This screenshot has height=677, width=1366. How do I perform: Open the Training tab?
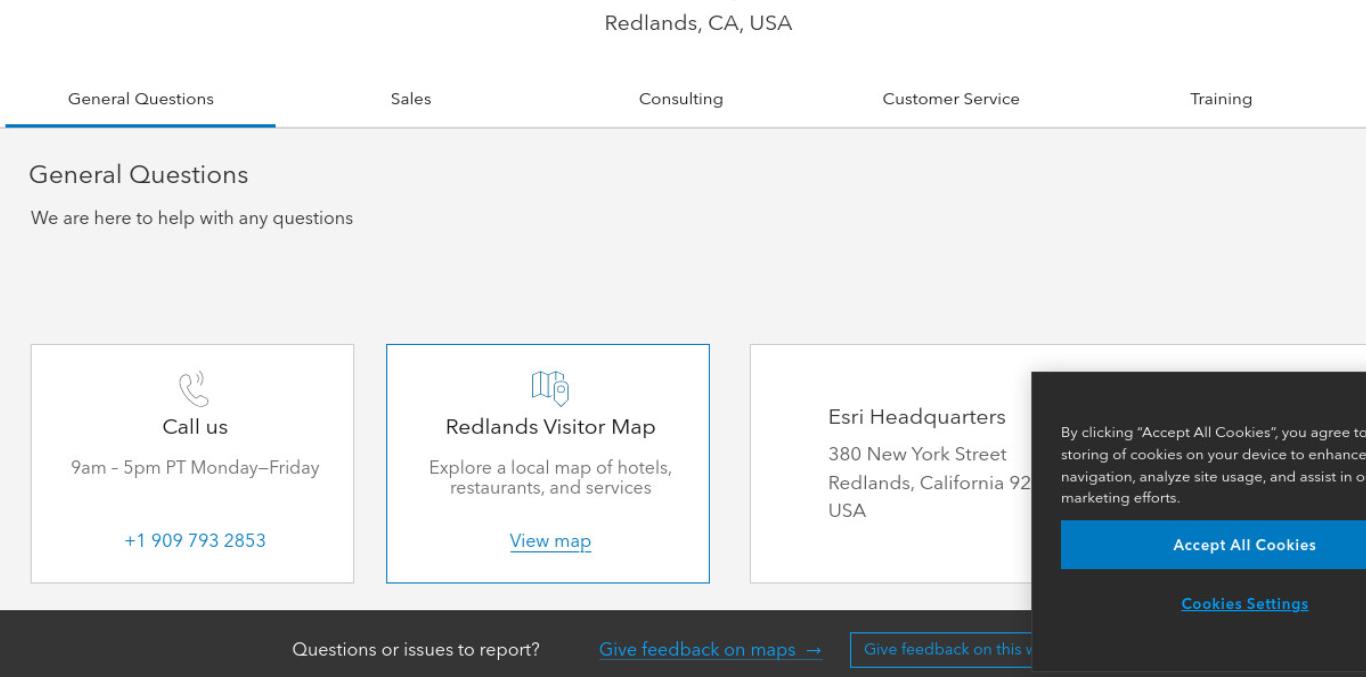[1221, 99]
